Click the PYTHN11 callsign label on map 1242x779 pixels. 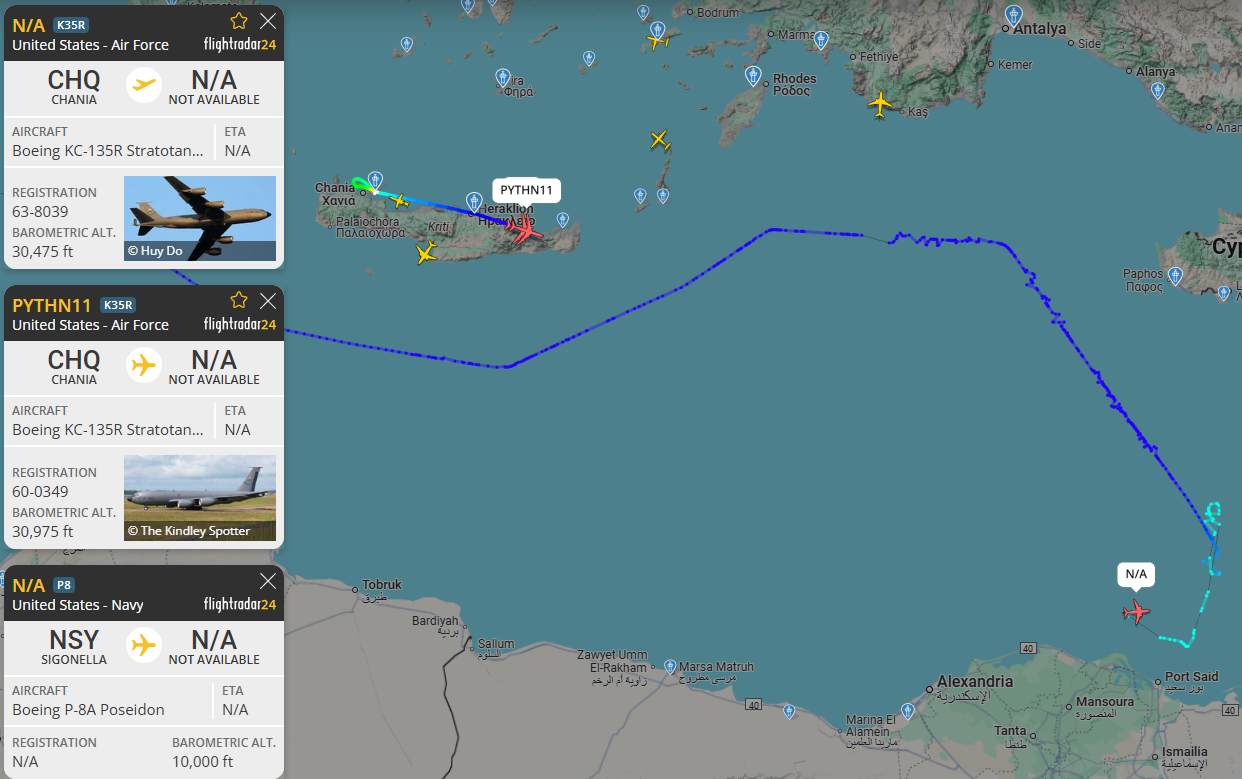527,190
